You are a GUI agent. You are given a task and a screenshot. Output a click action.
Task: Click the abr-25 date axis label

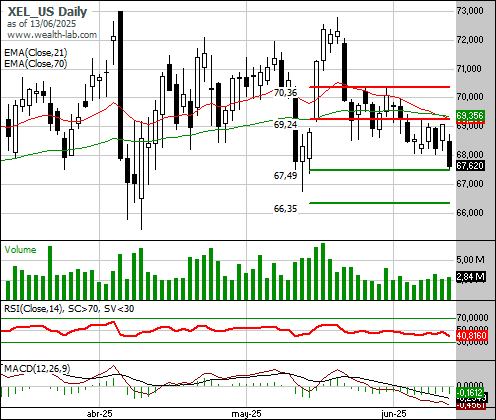point(99,414)
